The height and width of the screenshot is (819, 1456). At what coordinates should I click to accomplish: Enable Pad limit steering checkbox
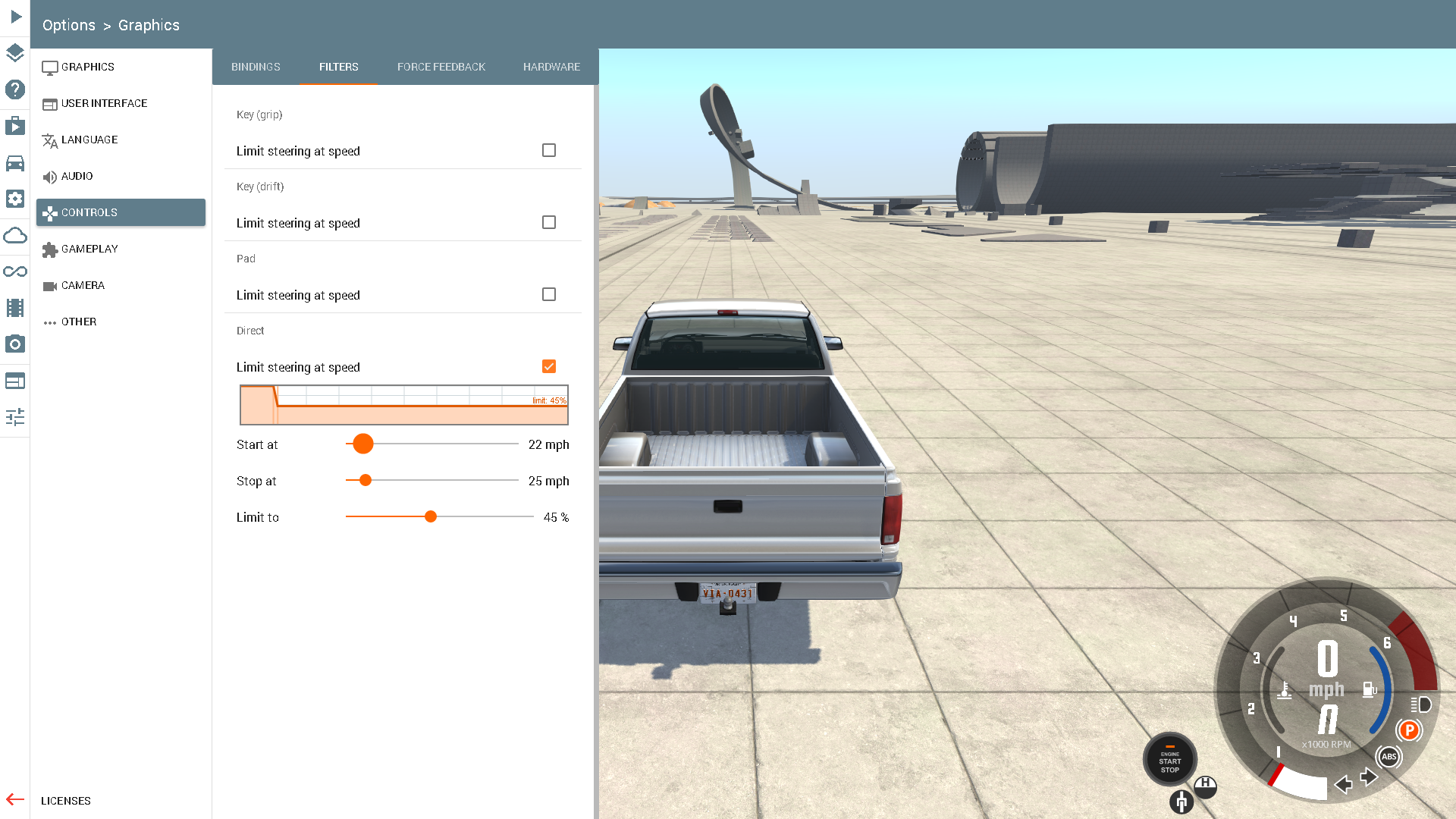pos(549,294)
